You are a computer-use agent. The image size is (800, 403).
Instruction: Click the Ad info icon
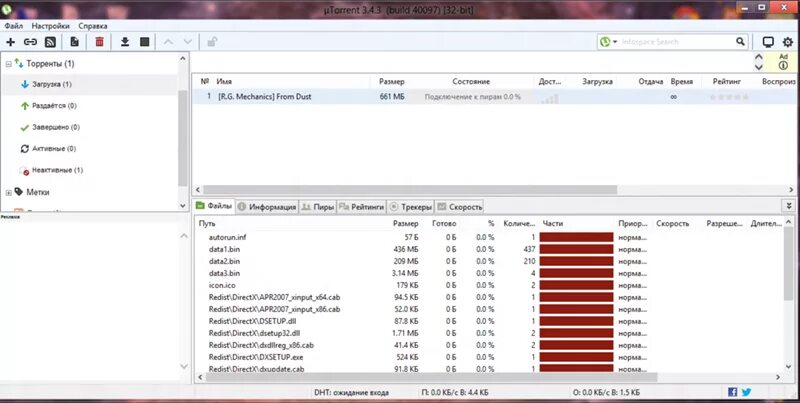tap(783, 66)
